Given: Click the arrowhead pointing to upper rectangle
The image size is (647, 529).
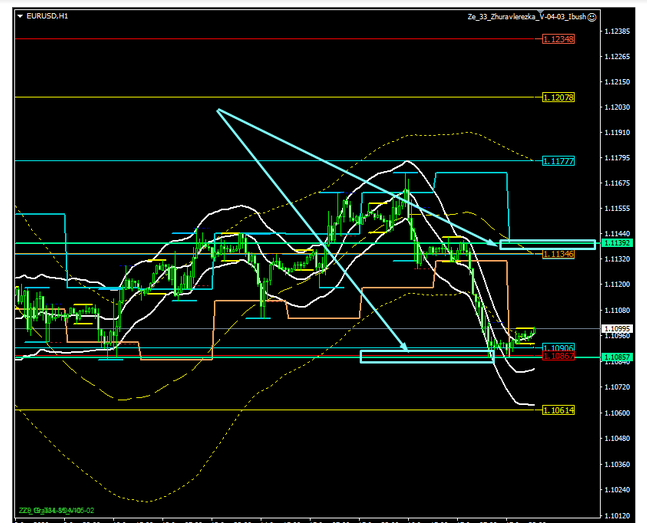Looking at the screenshot, I should point(492,242).
